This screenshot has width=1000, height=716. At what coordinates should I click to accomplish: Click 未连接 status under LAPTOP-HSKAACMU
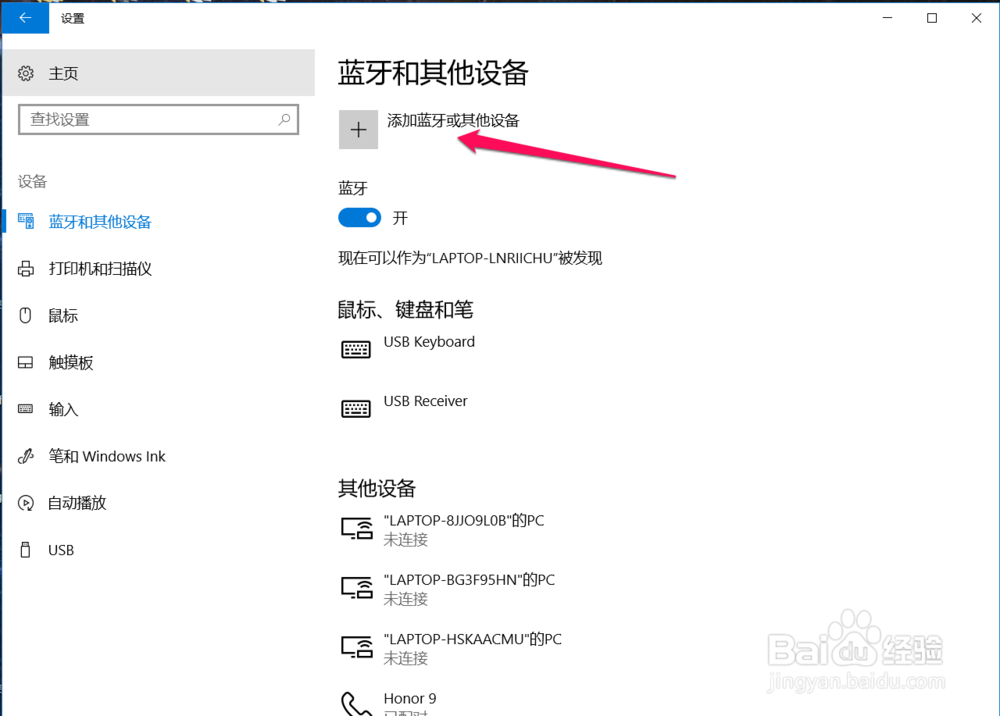pyautogui.click(x=406, y=659)
